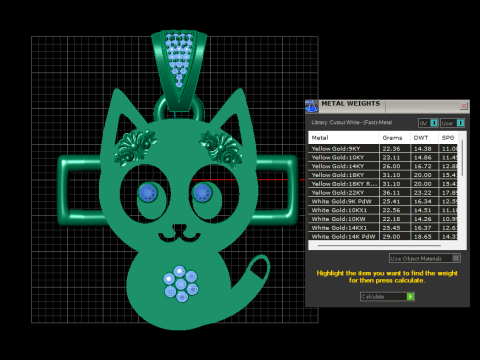Close the Metal Weights panel
Screen dimensions: 480x360
(463, 106)
